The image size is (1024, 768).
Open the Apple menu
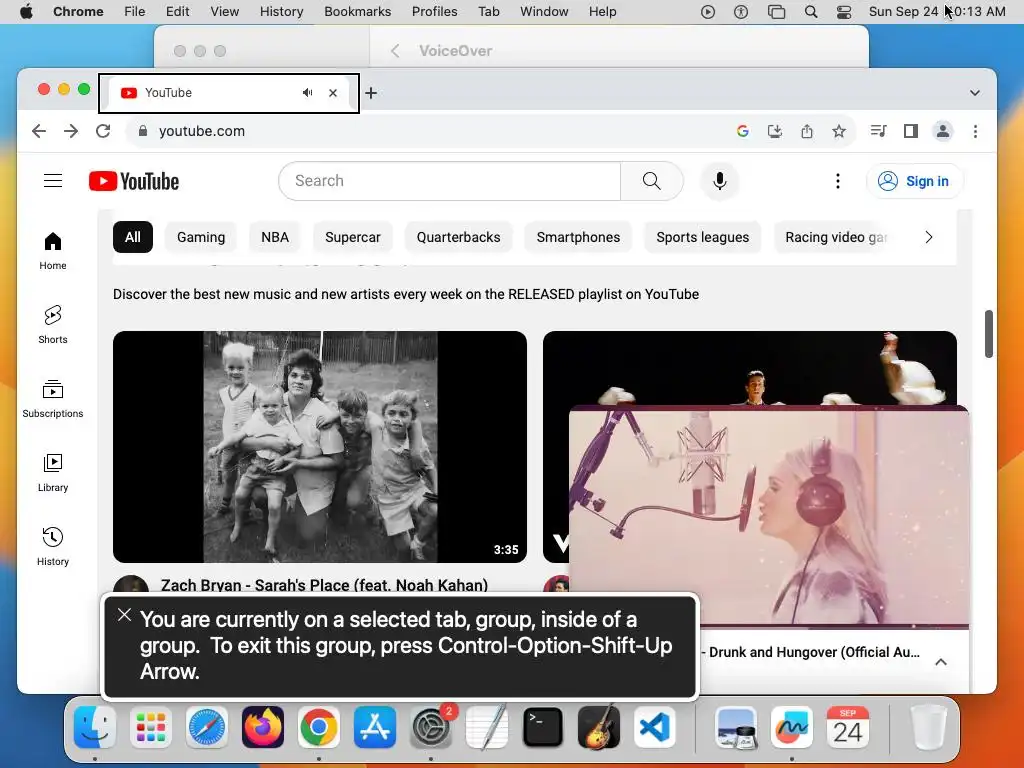click(x=26, y=12)
